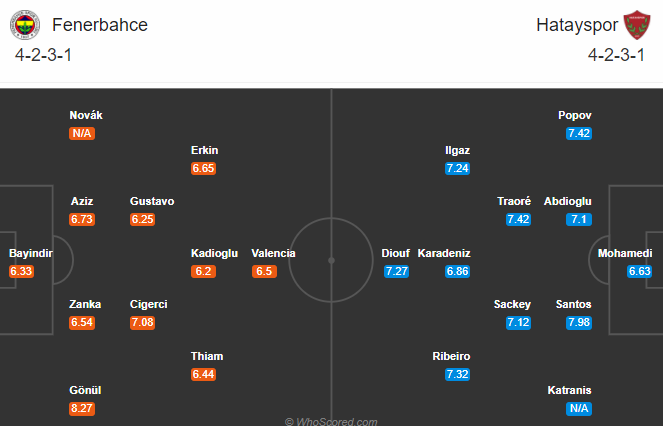This screenshot has width=663, height=426.
Task: Click Novák's N/A rating badge
Action: pos(82,133)
